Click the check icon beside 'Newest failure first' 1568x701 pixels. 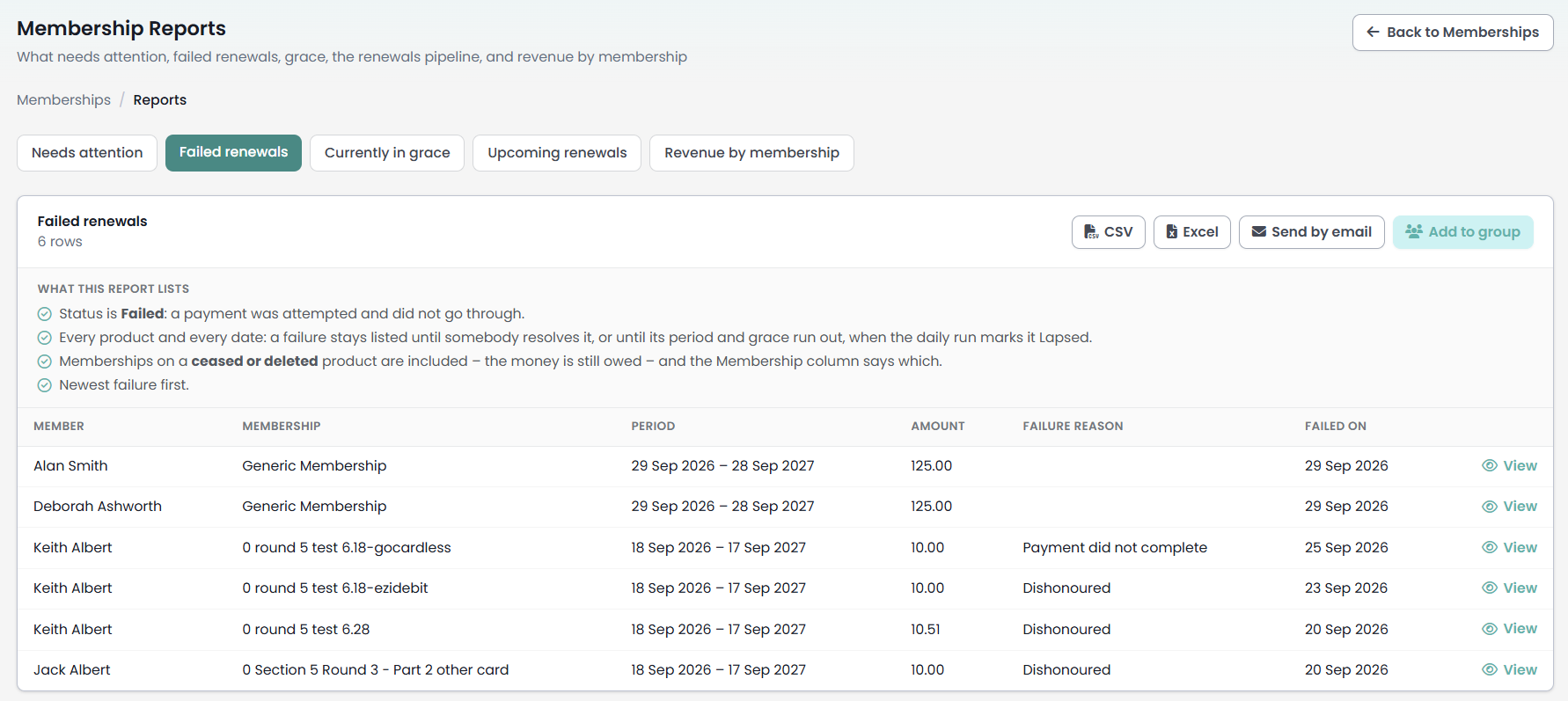tap(45, 385)
